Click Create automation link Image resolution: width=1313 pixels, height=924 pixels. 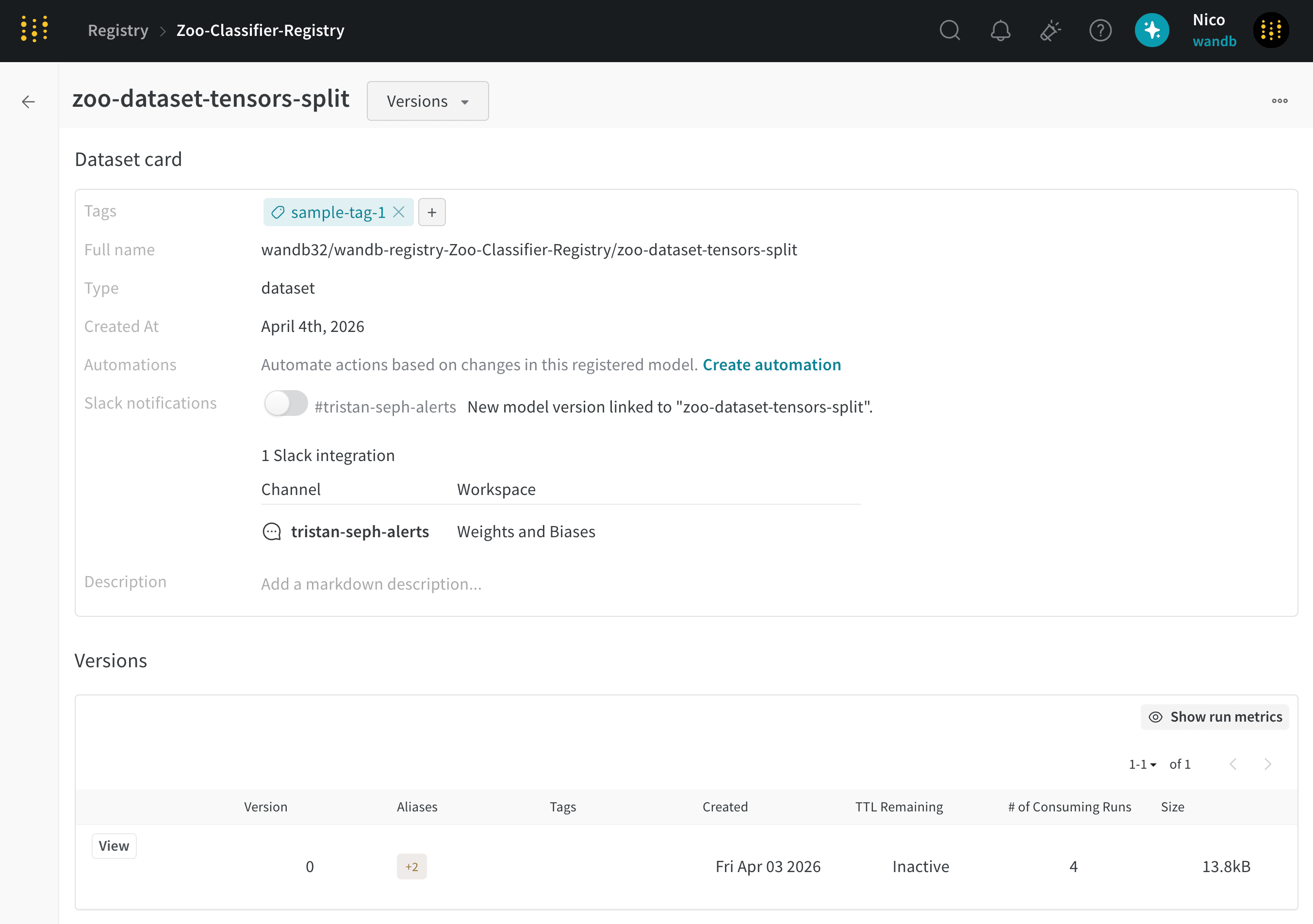pos(771,365)
